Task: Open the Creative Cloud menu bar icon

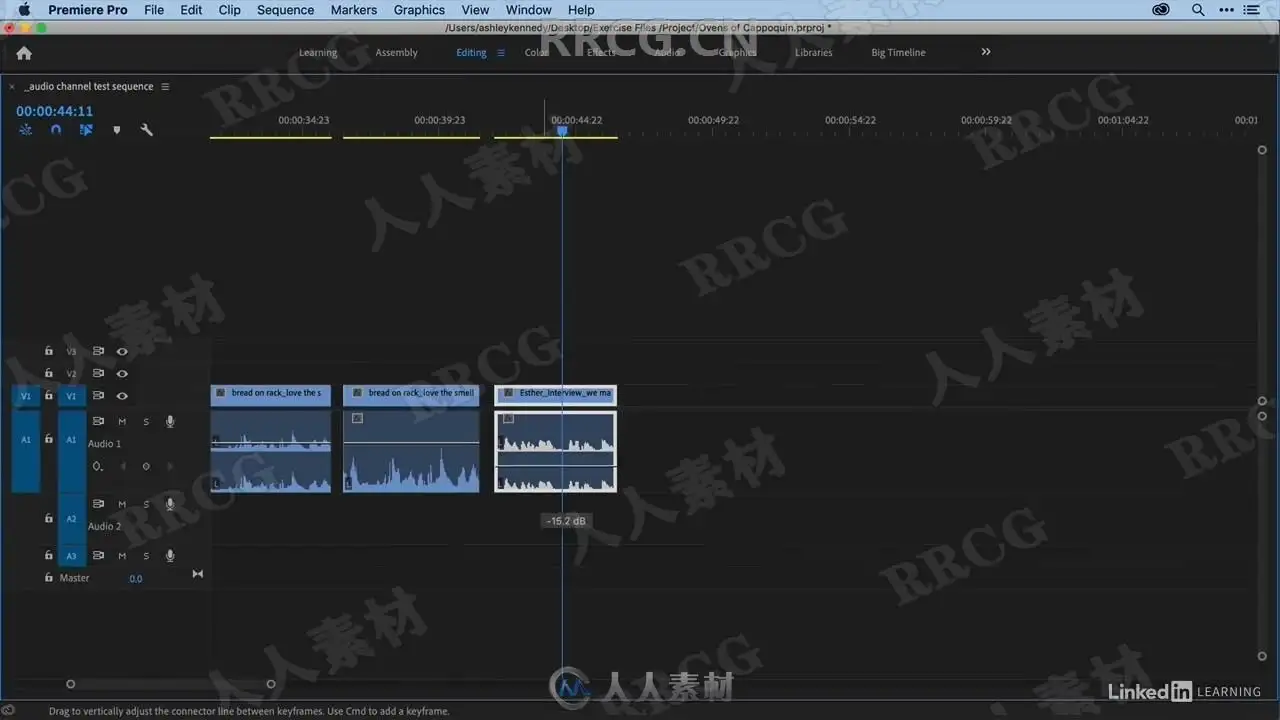Action: point(1161,10)
